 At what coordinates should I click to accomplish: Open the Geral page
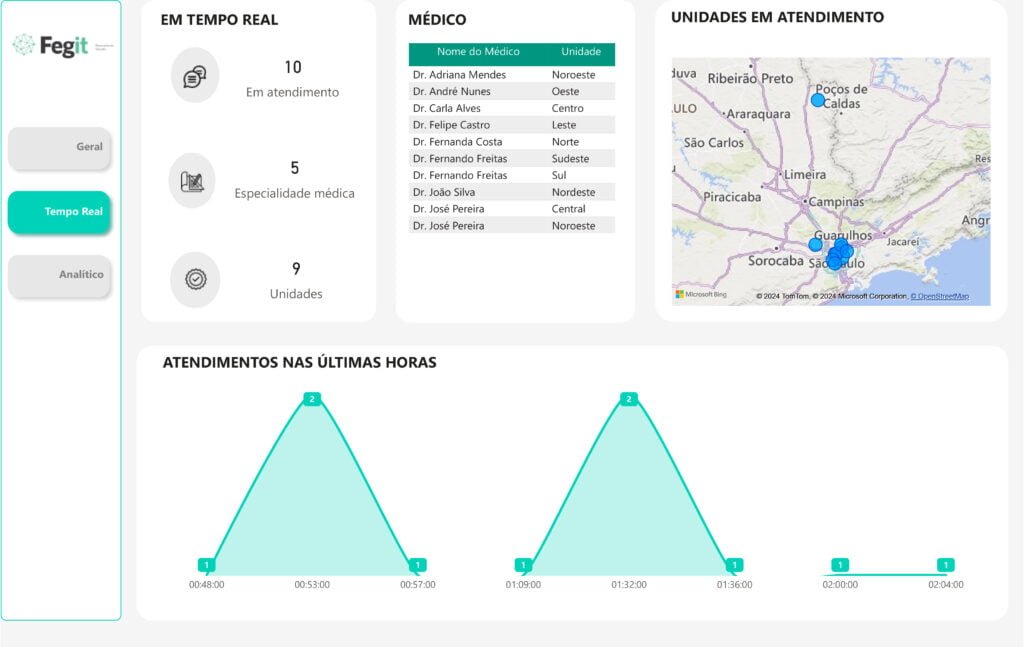(60, 147)
